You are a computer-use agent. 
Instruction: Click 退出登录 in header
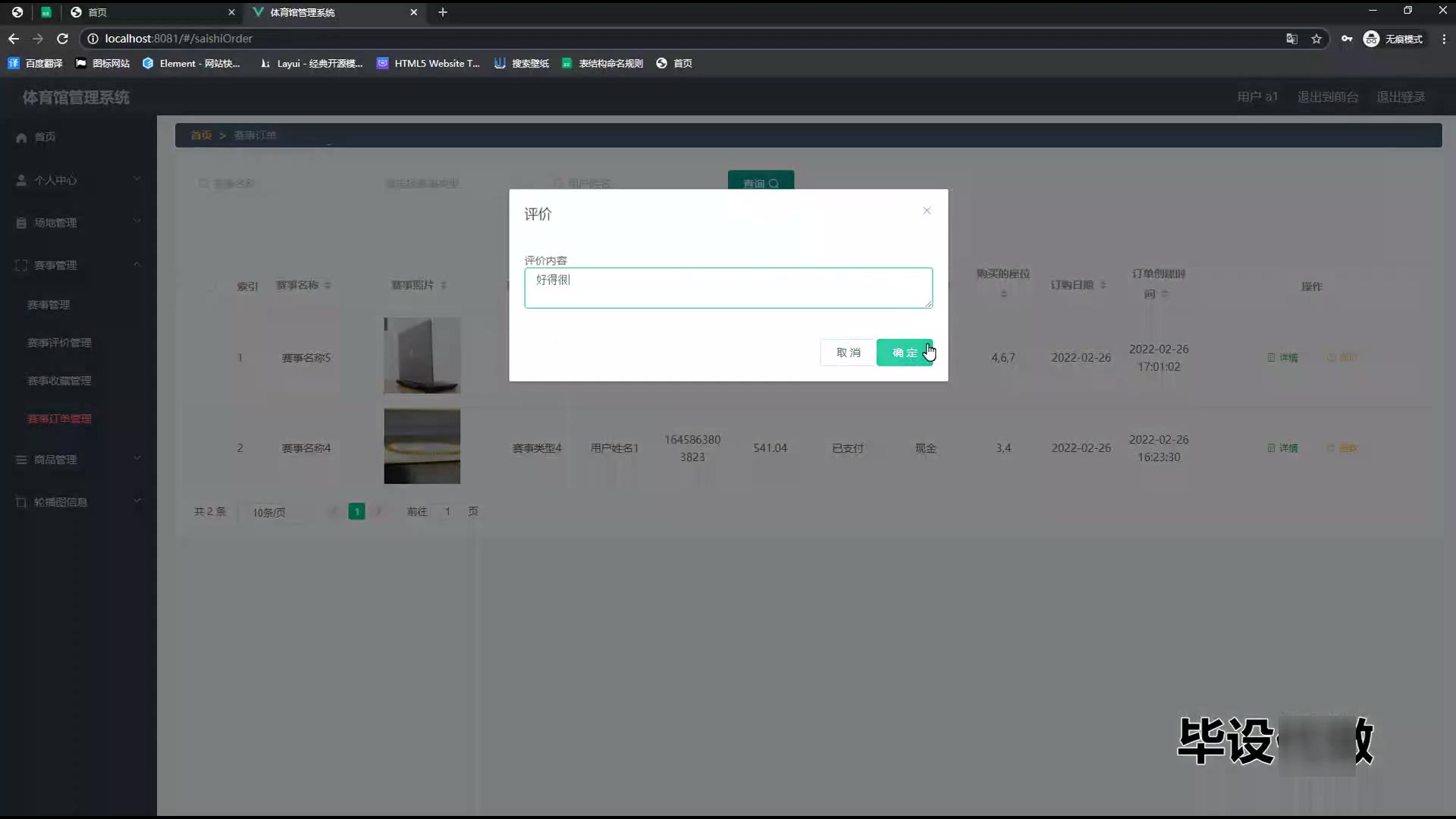1401,97
